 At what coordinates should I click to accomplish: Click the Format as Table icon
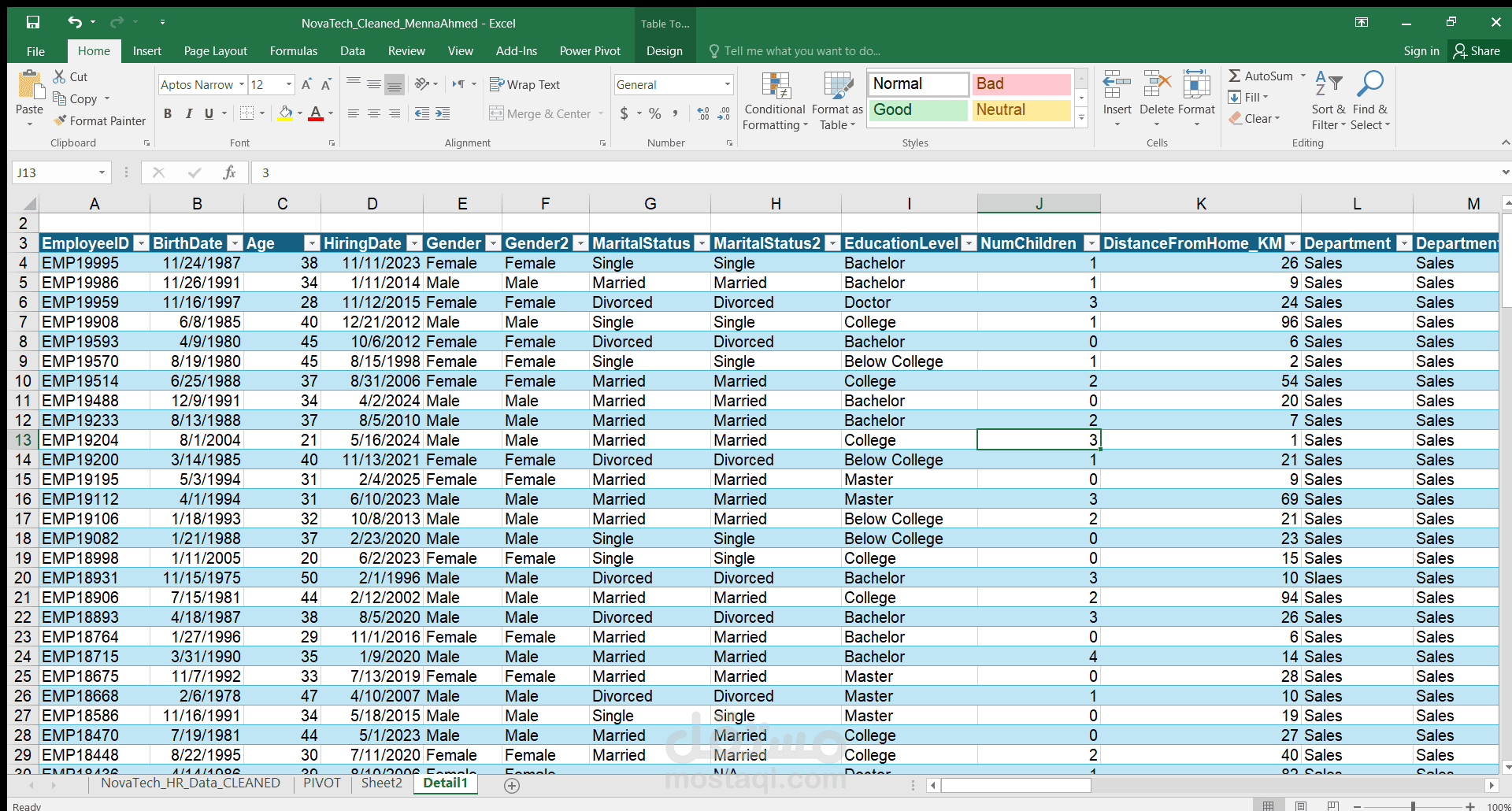pyautogui.click(x=838, y=86)
